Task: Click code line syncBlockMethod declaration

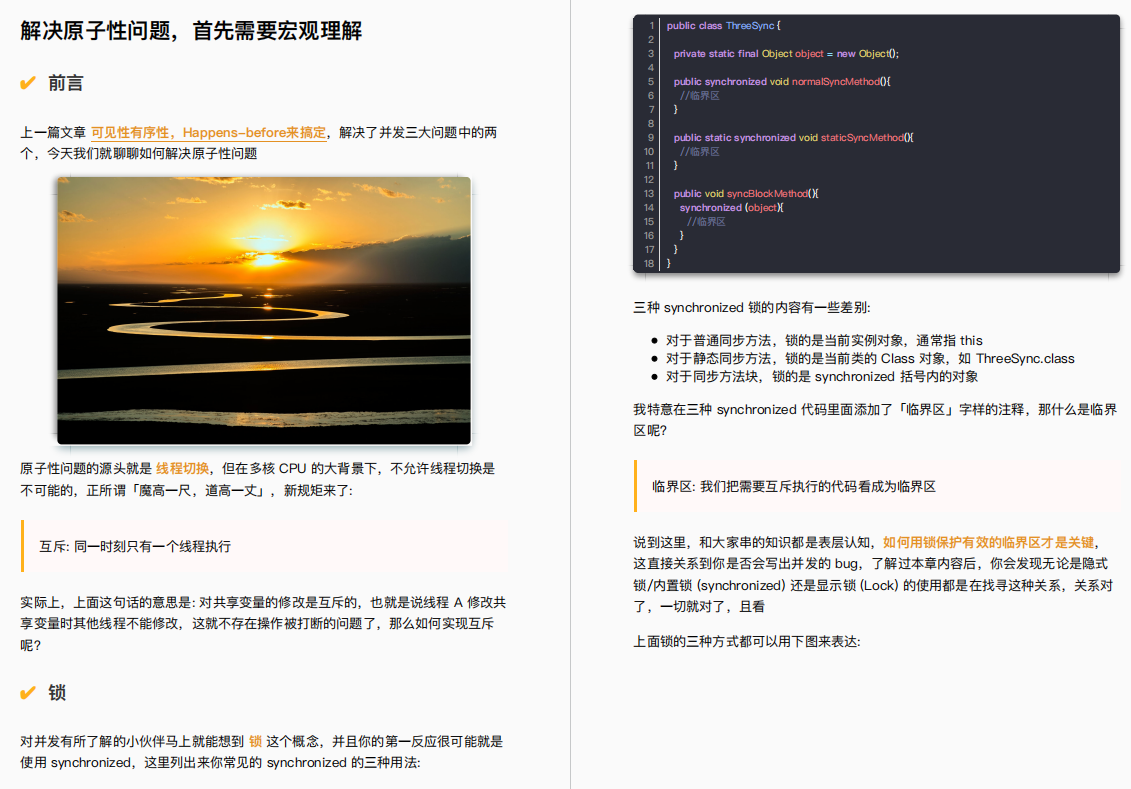Action: [746, 194]
